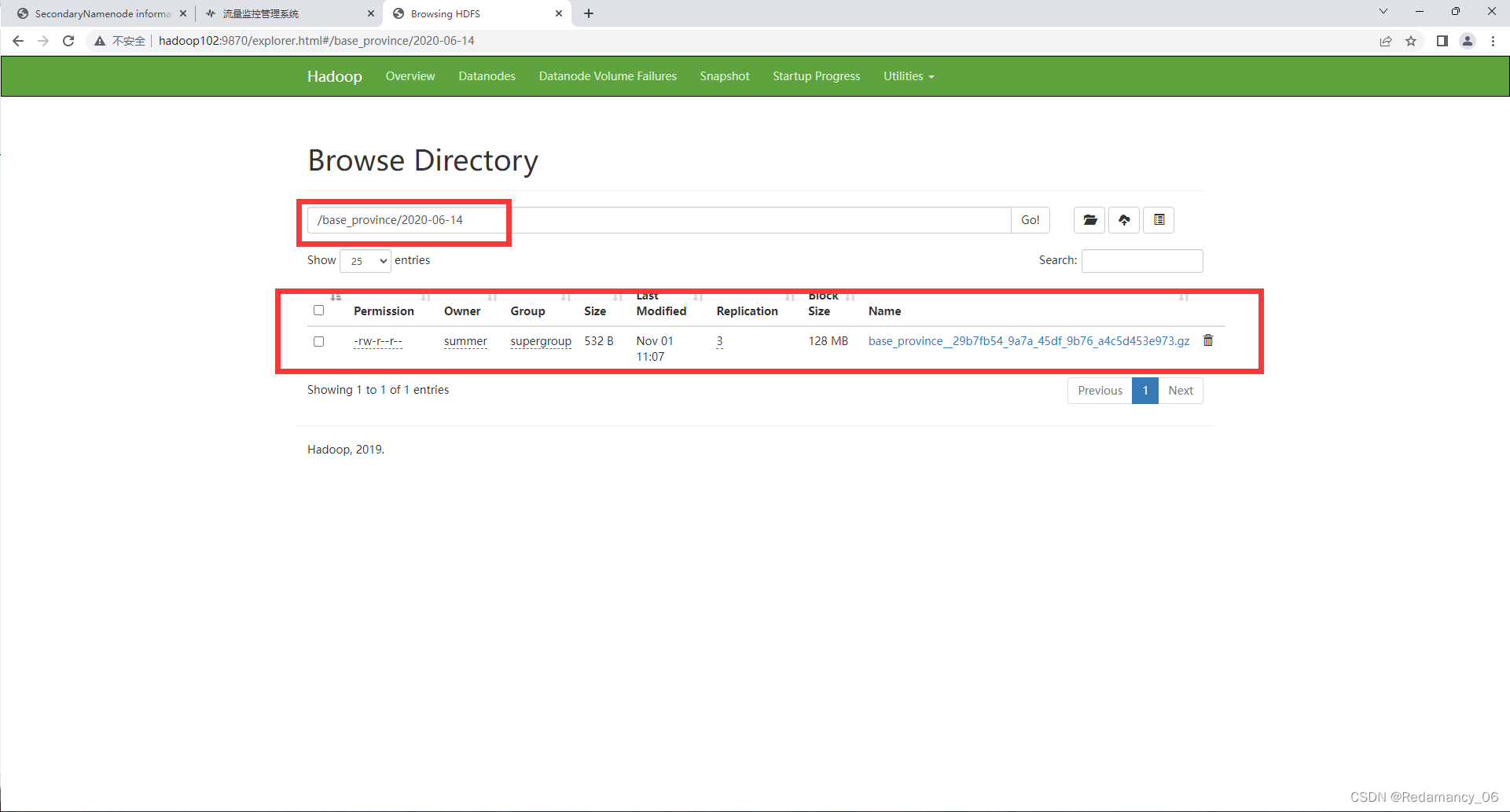This screenshot has width=1510, height=812.
Task: Click the directory path input field
Action: [659, 220]
